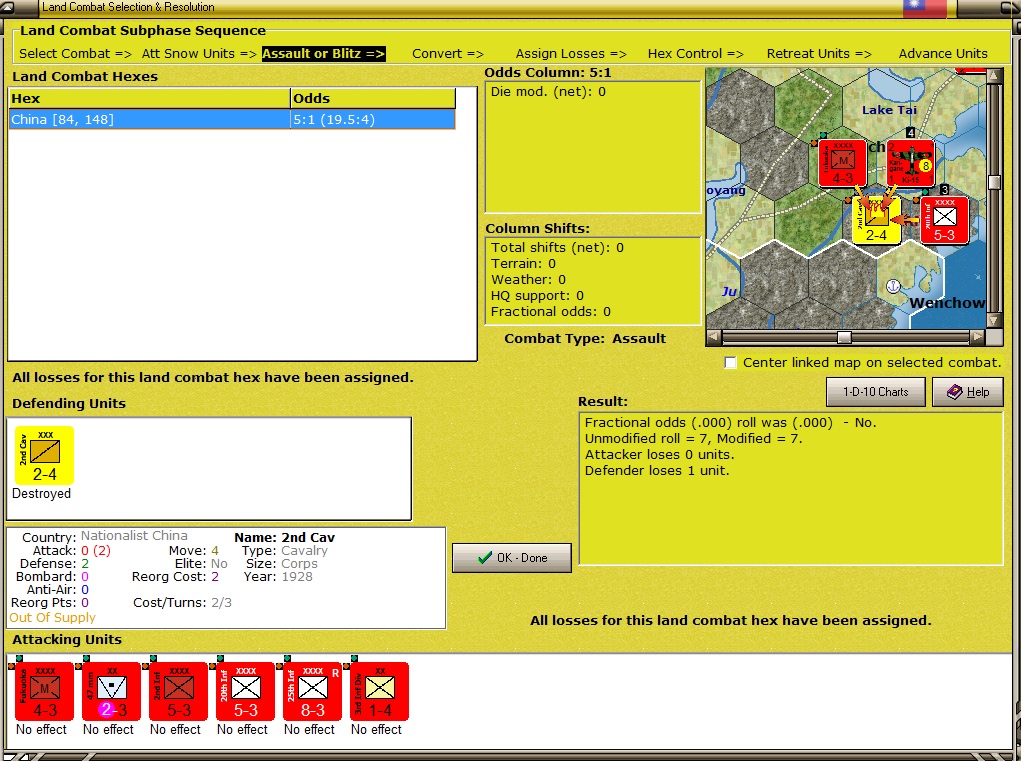Click the yellow 2-4 cavalry counter on the mini map

876,221
